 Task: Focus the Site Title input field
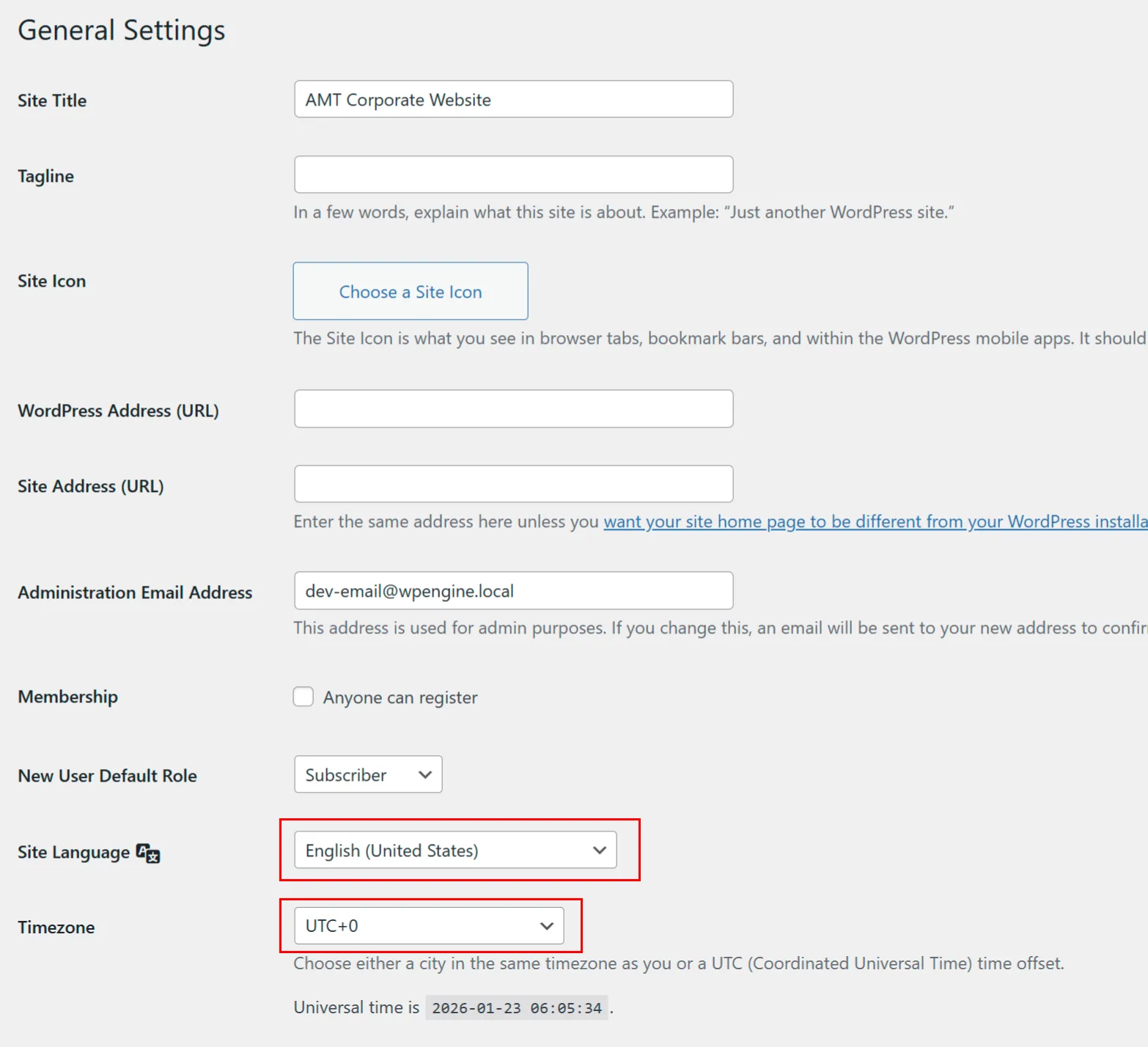pos(513,100)
